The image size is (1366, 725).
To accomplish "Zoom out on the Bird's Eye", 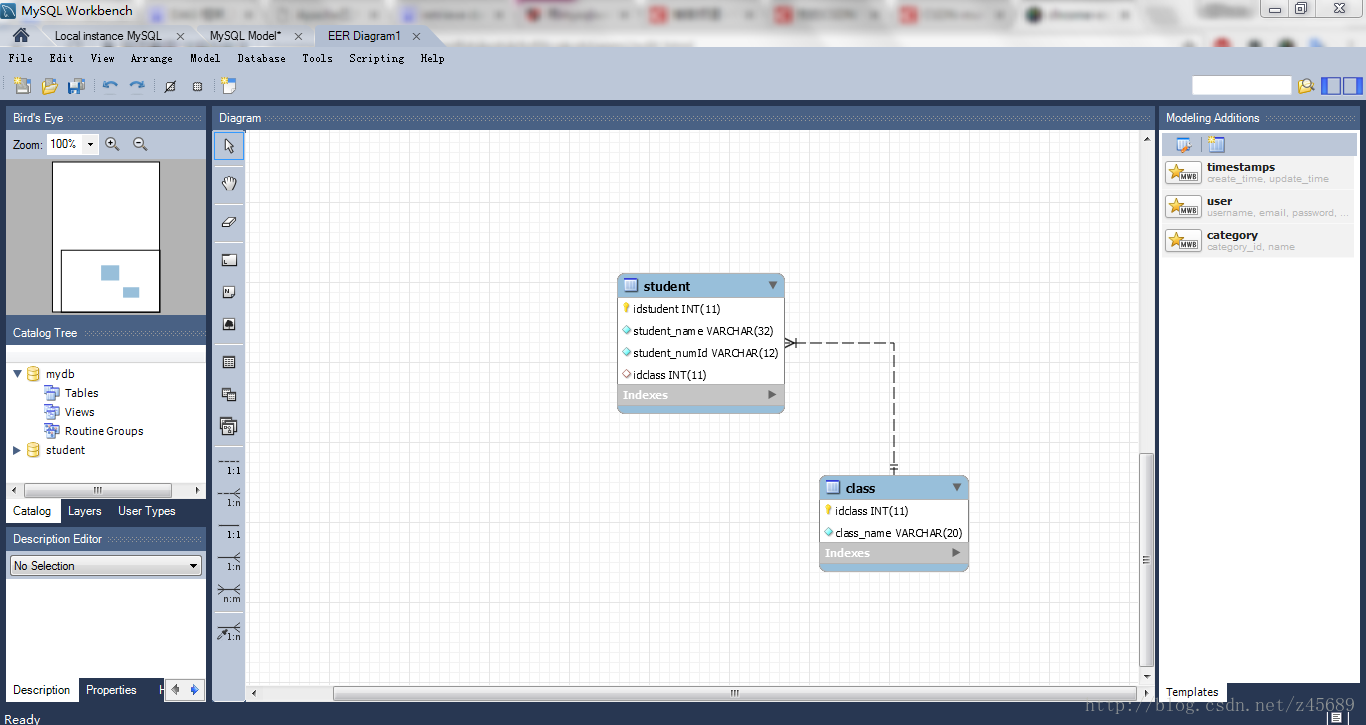I will (140, 144).
